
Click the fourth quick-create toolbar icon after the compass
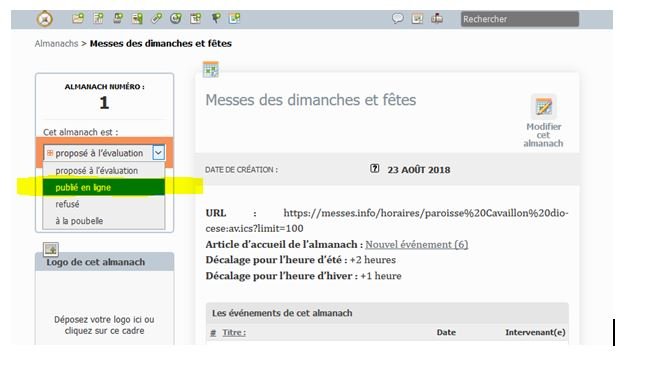pyautogui.click(x=137, y=18)
